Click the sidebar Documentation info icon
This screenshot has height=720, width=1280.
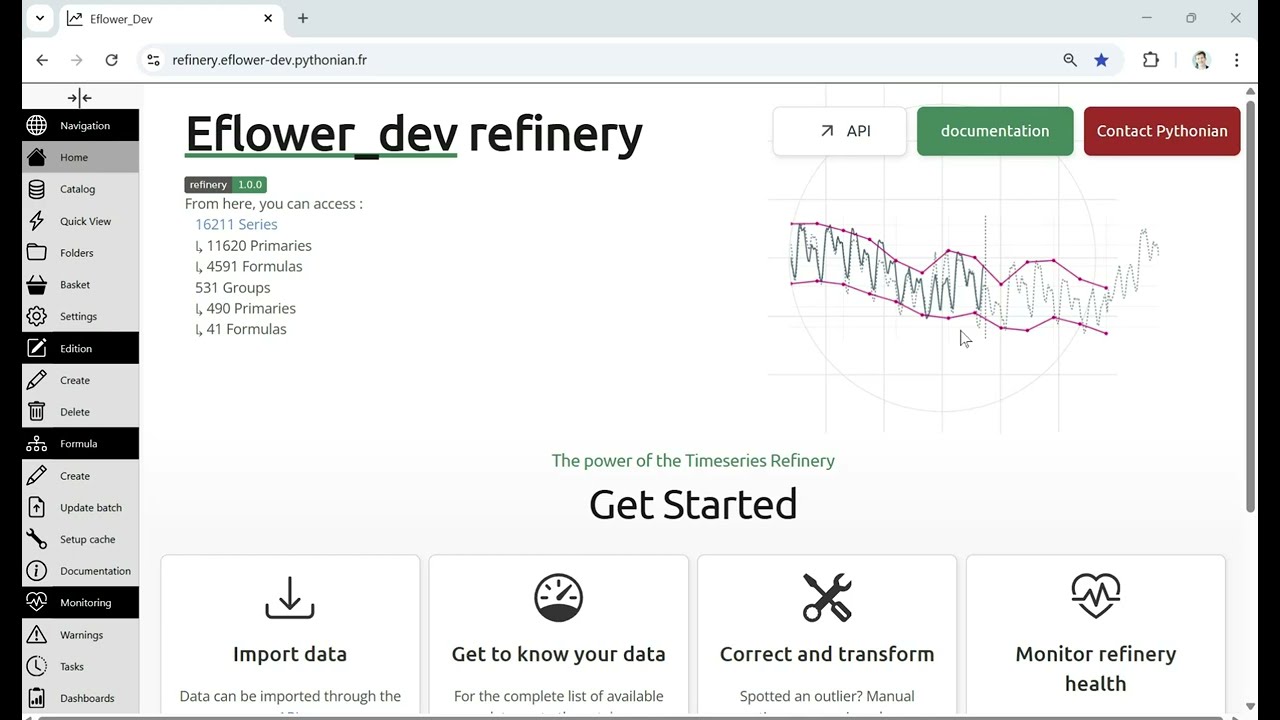[x=37, y=571]
